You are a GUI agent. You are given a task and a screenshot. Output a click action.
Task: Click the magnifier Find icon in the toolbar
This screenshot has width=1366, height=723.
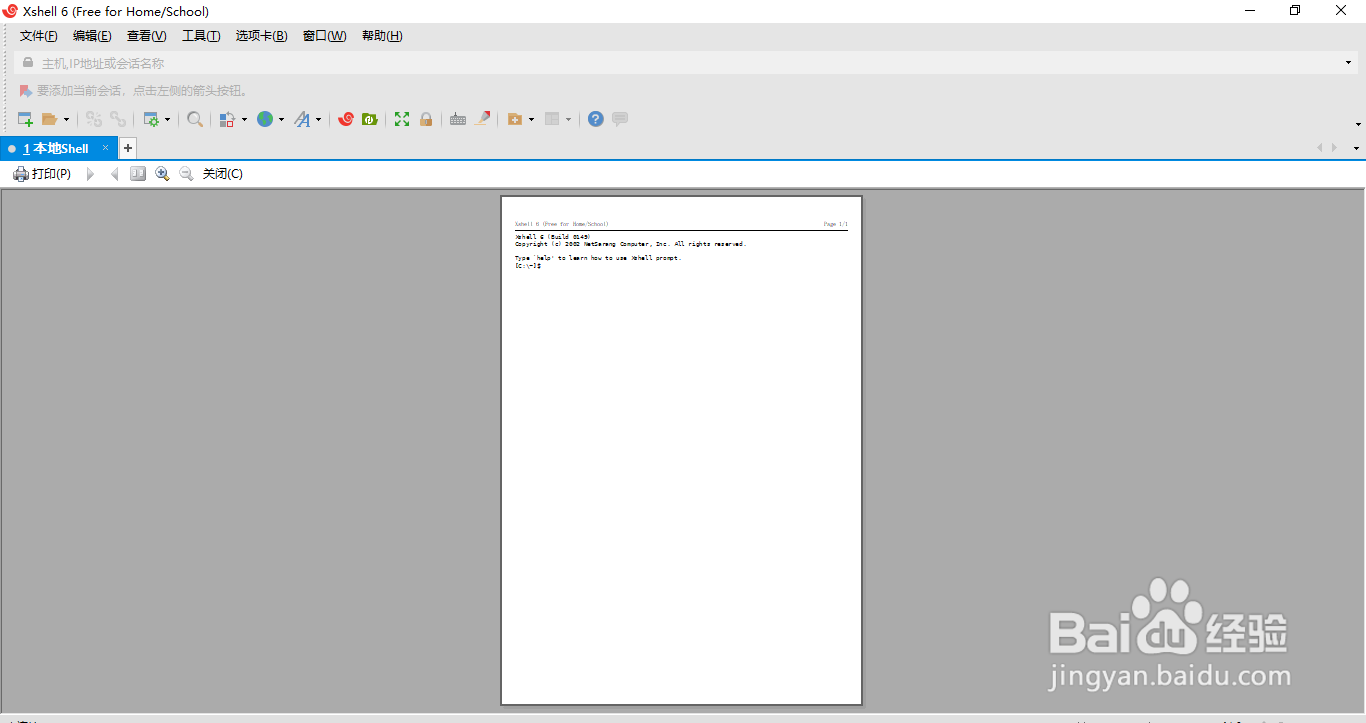(x=195, y=119)
